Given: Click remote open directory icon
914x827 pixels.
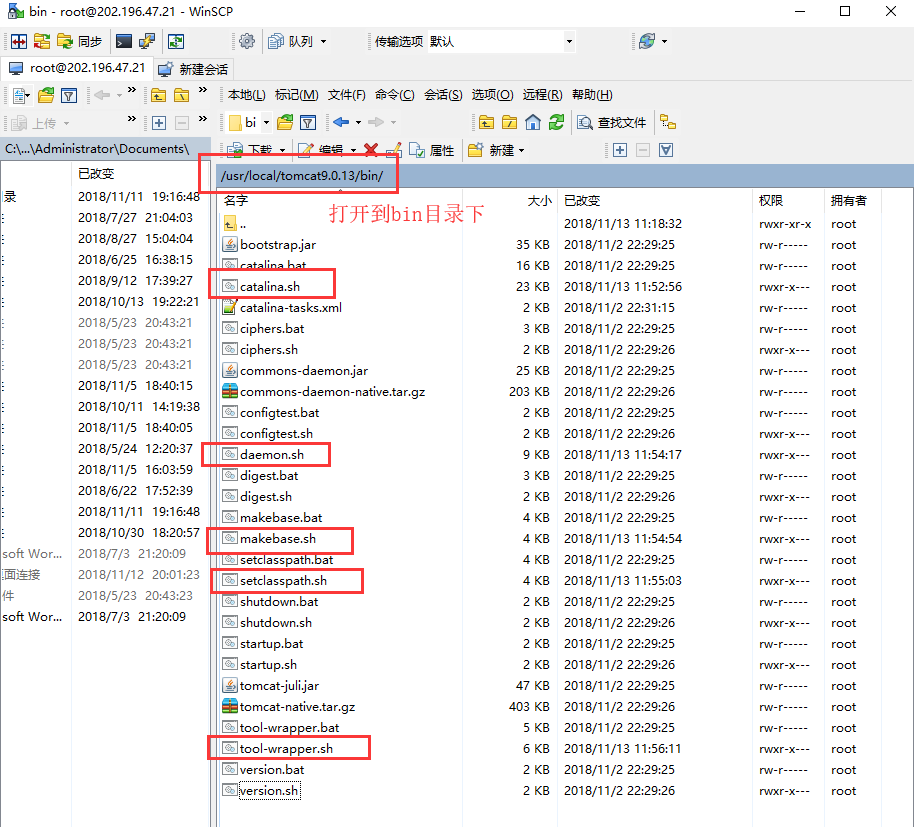Looking at the screenshot, I should [285, 122].
